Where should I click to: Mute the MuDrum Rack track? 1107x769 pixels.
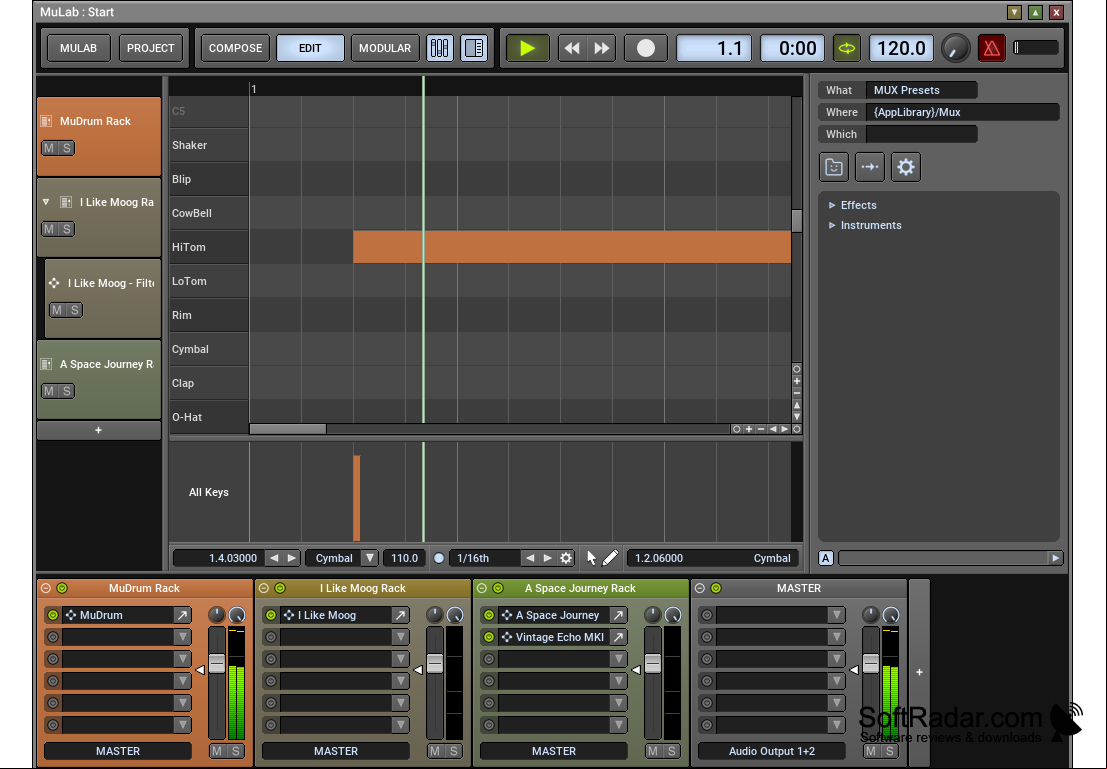pyautogui.click(x=49, y=148)
